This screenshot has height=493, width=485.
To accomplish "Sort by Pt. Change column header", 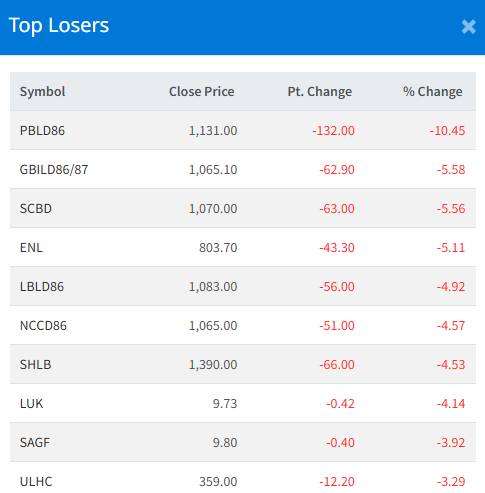I will 319,91.
